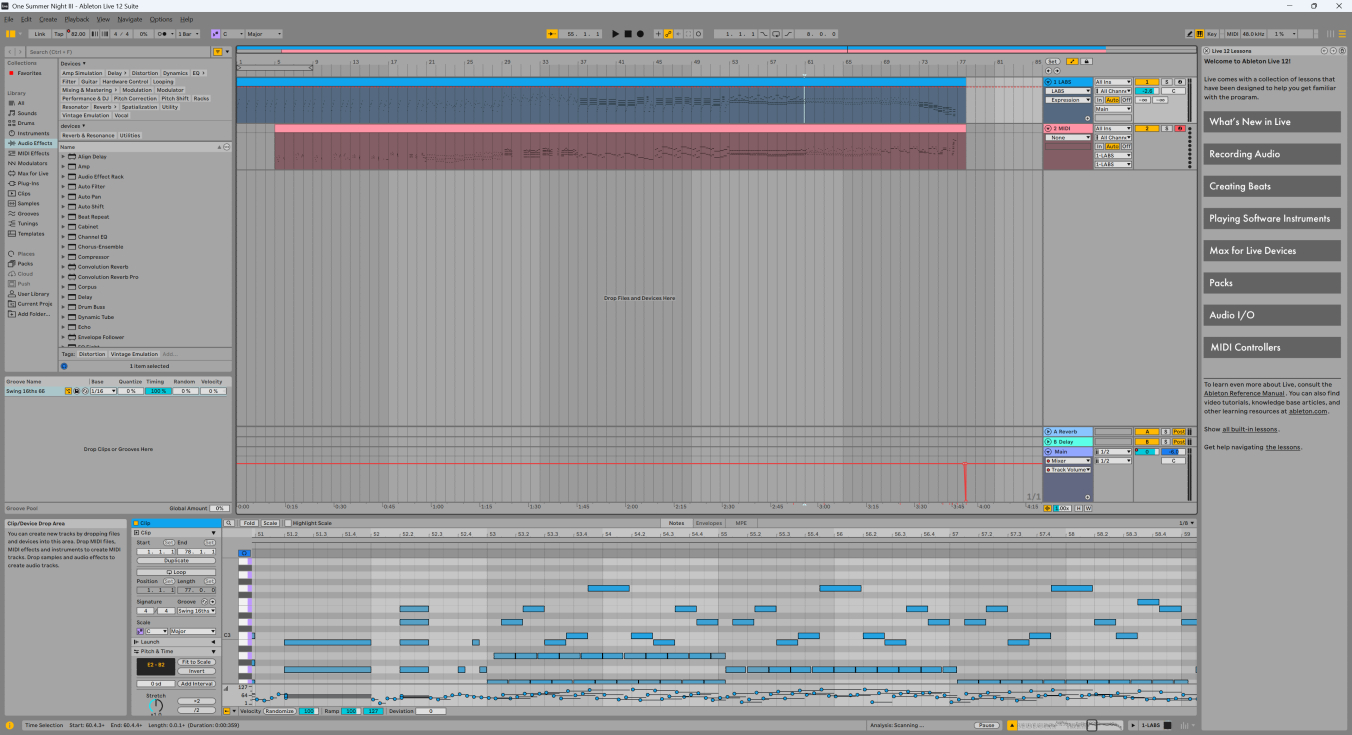Toggle Scale Mode icon in control bar
Image resolution: width=1352 pixels, height=735 pixels.
coord(215,34)
